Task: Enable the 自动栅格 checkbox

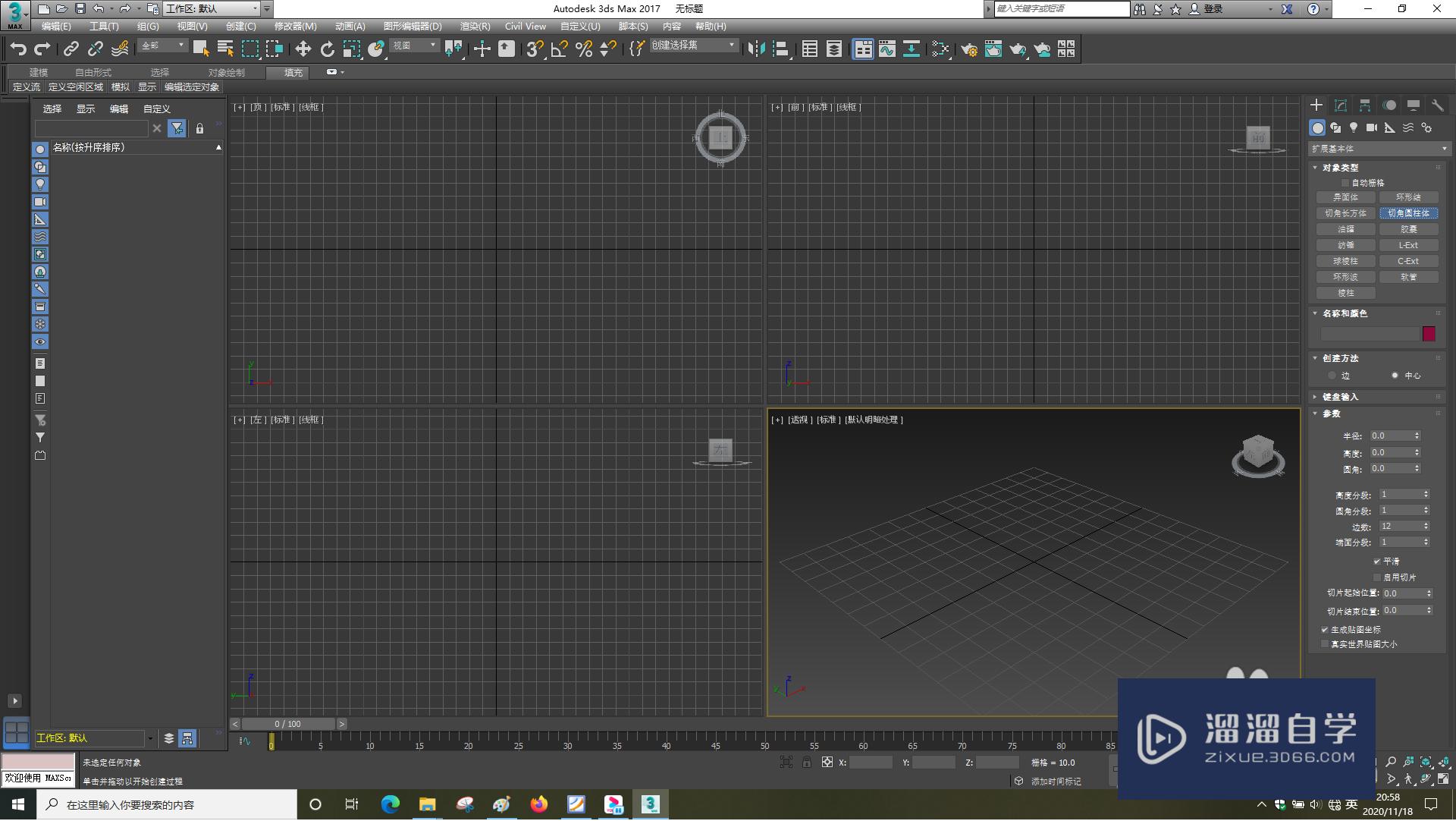Action: click(x=1345, y=183)
